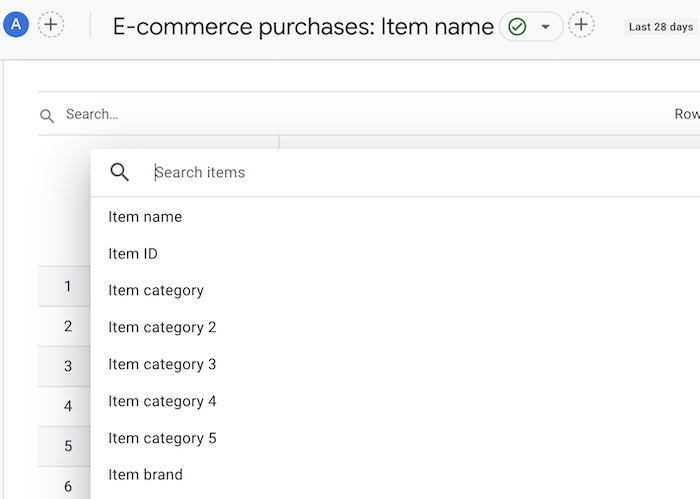The width and height of the screenshot is (700, 499).
Task: Open the dropdown arrow next to the checkmark
Action: [x=545, y=27]
